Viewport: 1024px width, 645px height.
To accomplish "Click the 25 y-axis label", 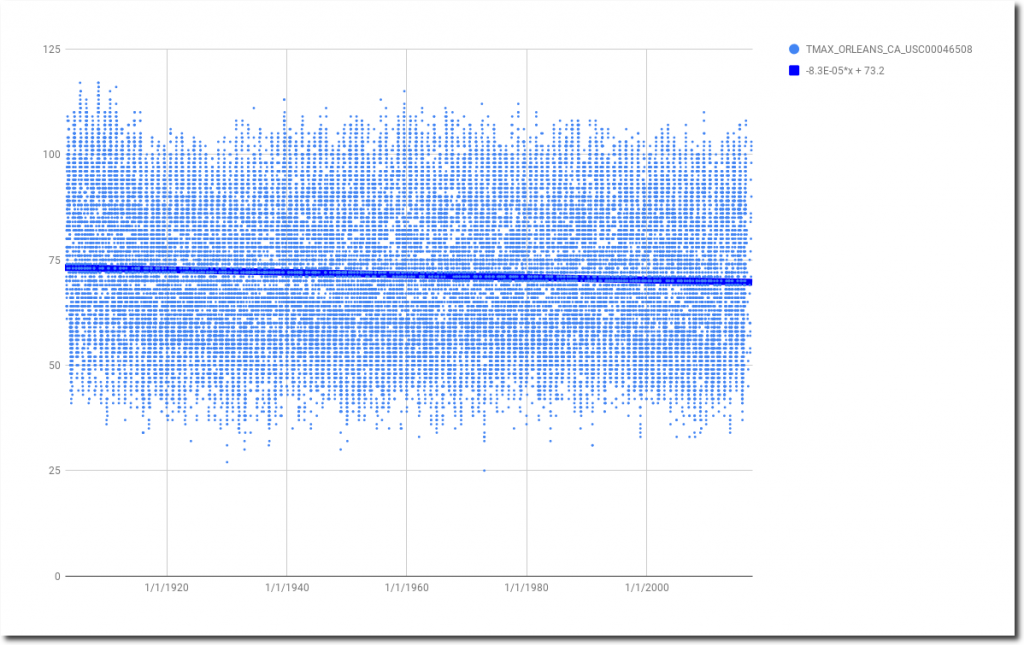I will click(x=53, y=471).
